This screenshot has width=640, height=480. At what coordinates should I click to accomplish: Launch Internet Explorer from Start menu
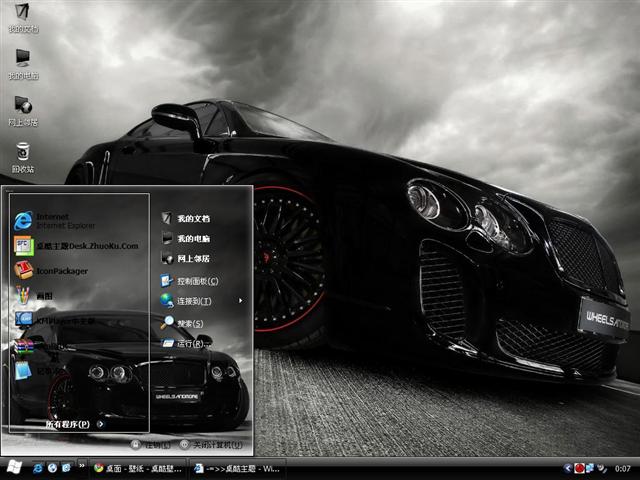(55, 221)
